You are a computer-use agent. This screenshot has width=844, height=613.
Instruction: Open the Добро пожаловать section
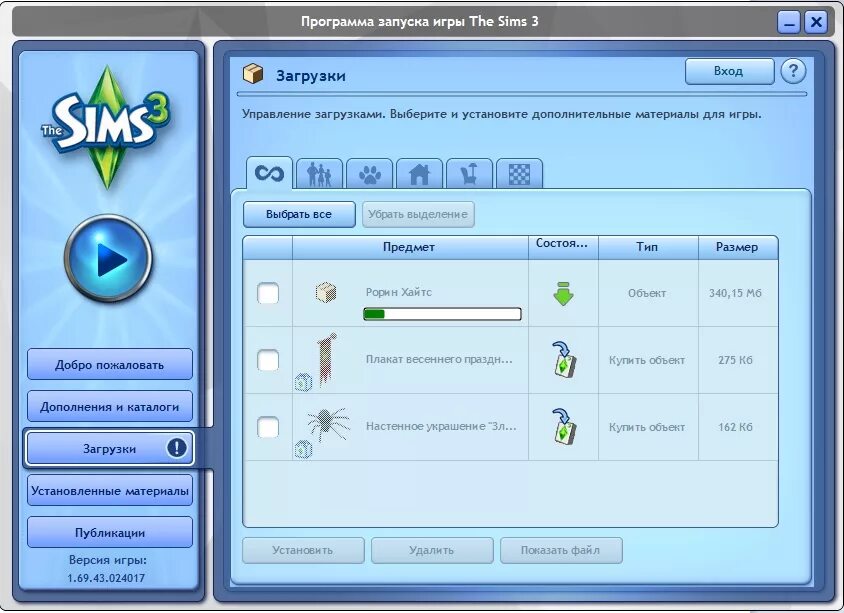110,364
